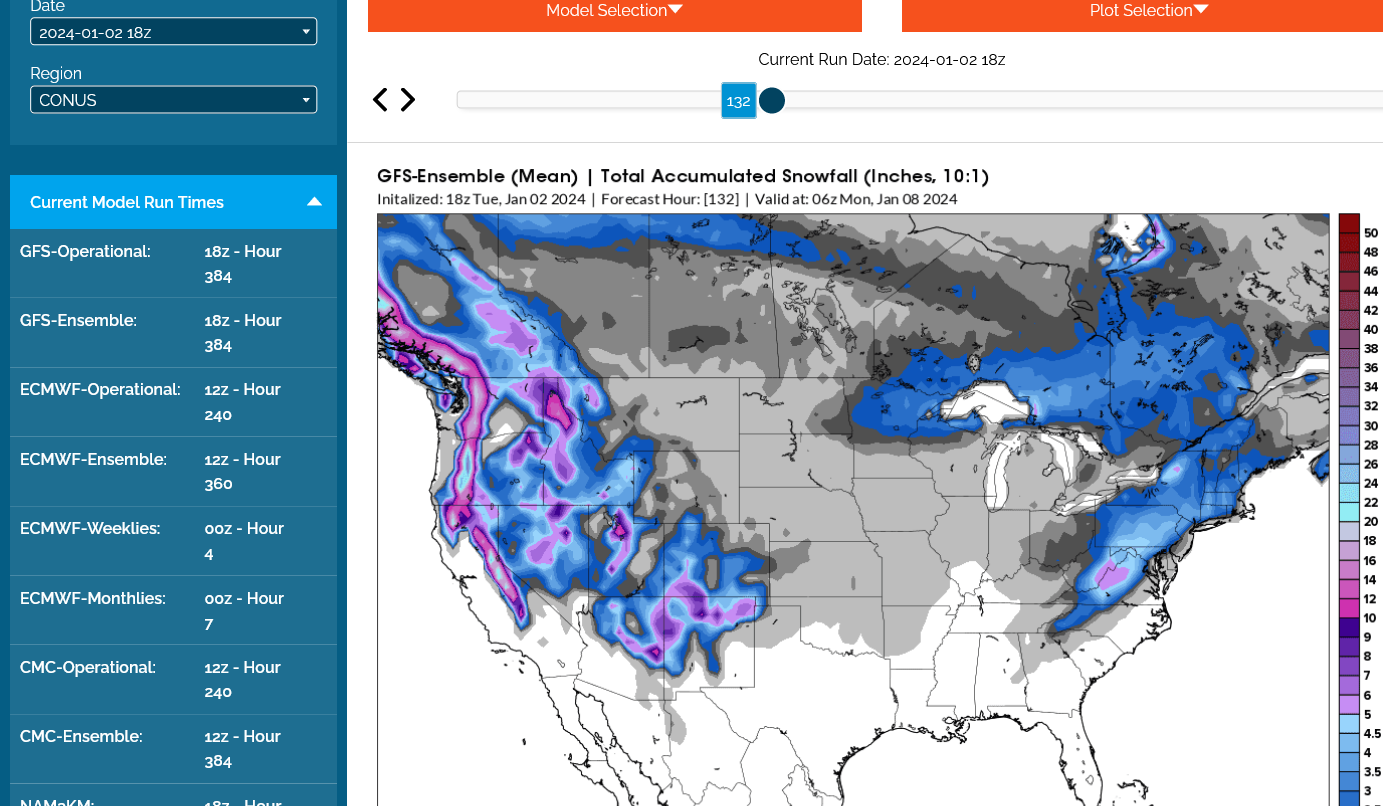
Task: Open the Model Selection menu
Action: coord(614,11)
